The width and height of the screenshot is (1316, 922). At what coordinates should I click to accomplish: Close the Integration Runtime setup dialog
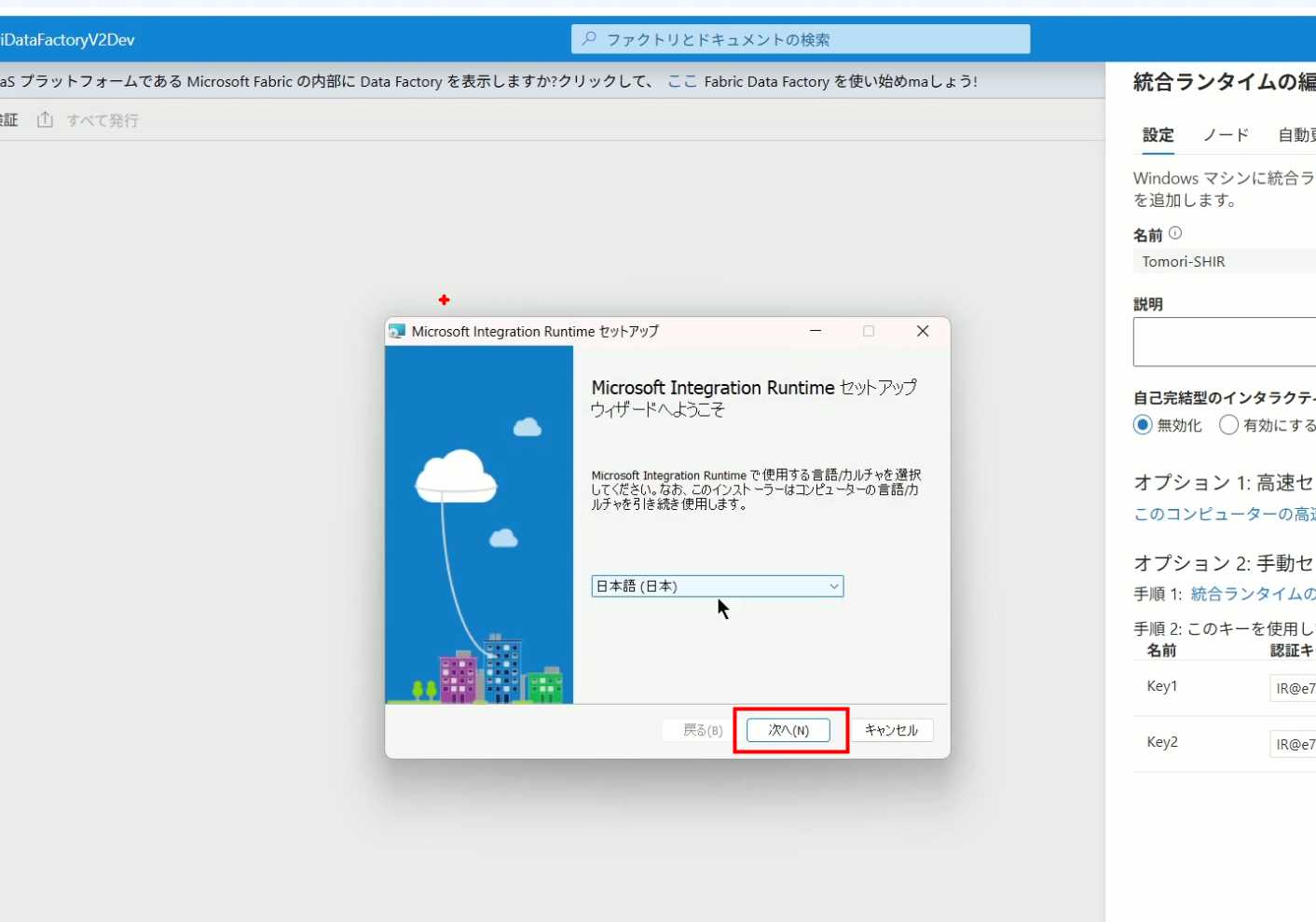[923, 331]
